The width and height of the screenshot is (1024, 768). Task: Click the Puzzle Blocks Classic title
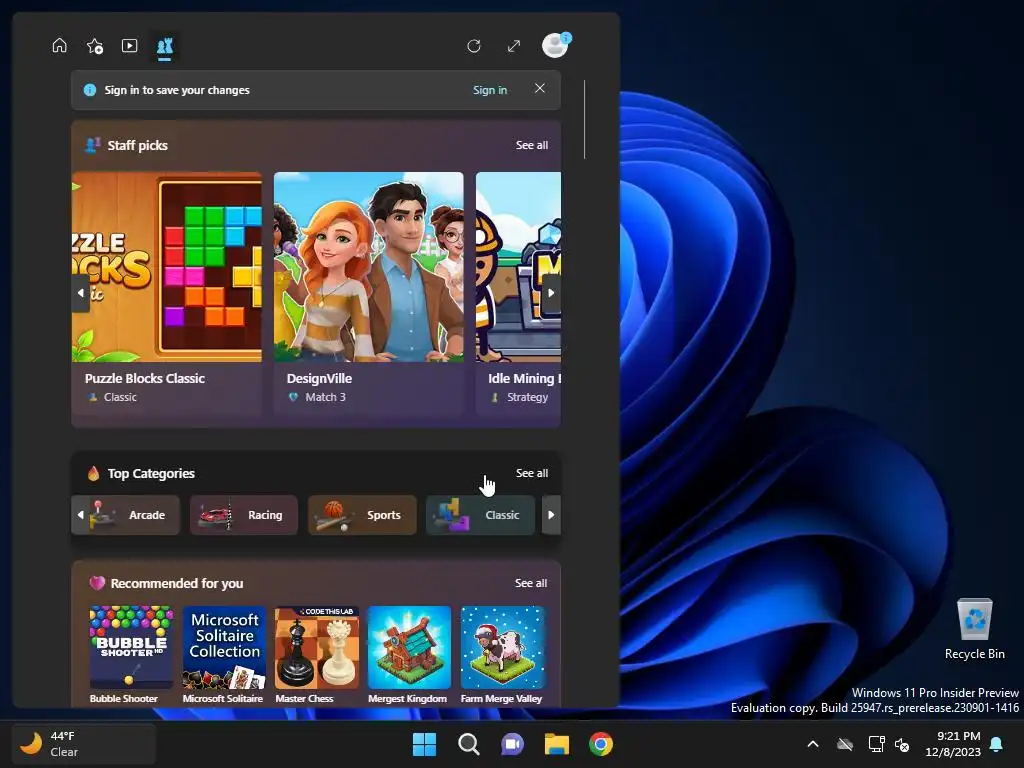point(144,378)
